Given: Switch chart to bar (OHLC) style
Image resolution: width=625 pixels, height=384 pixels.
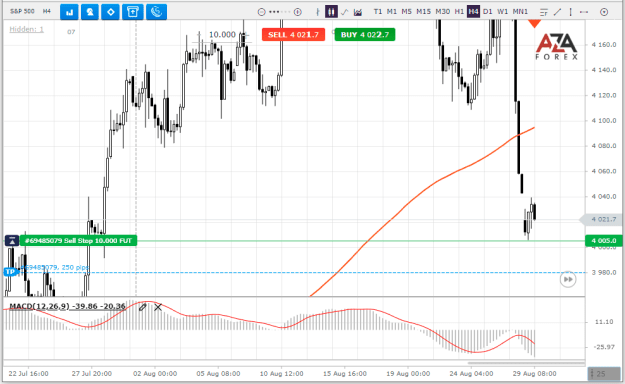Looking at the screenshot, I should (x=318, y=12).
